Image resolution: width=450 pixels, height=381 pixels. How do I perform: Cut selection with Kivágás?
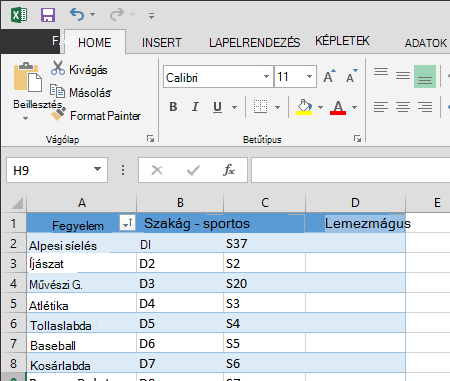point(79,69)
